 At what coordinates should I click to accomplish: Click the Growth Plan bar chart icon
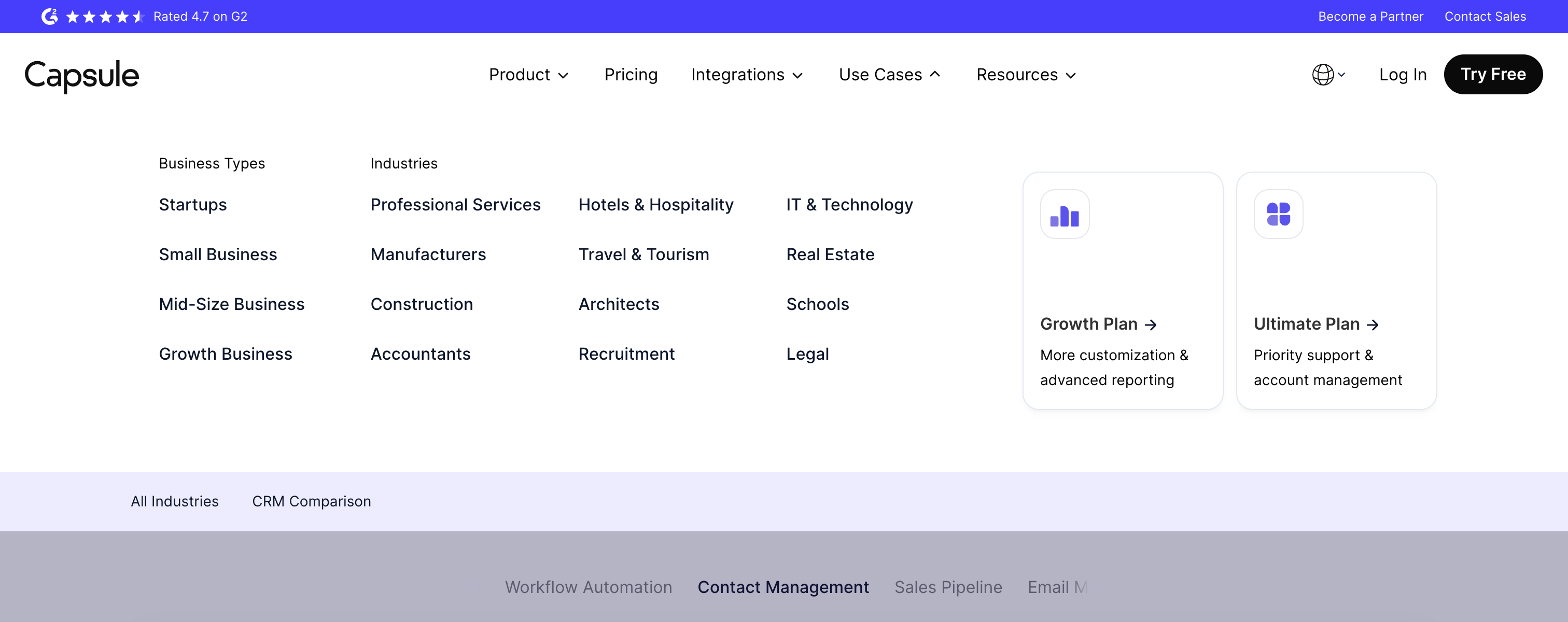[x=1065, y=214]
